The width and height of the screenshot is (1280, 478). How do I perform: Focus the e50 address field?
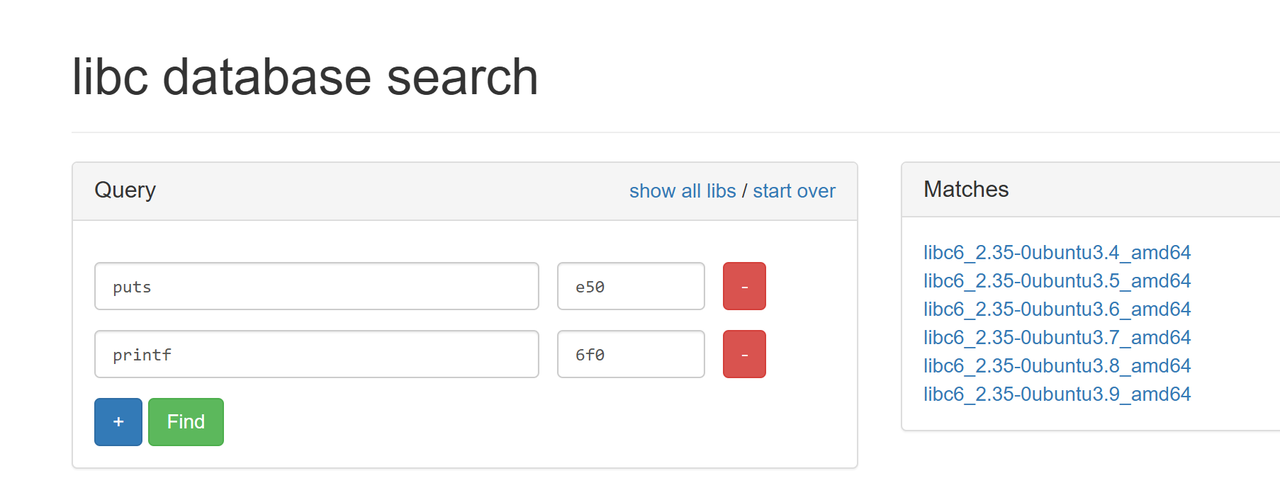click(630, 287)
